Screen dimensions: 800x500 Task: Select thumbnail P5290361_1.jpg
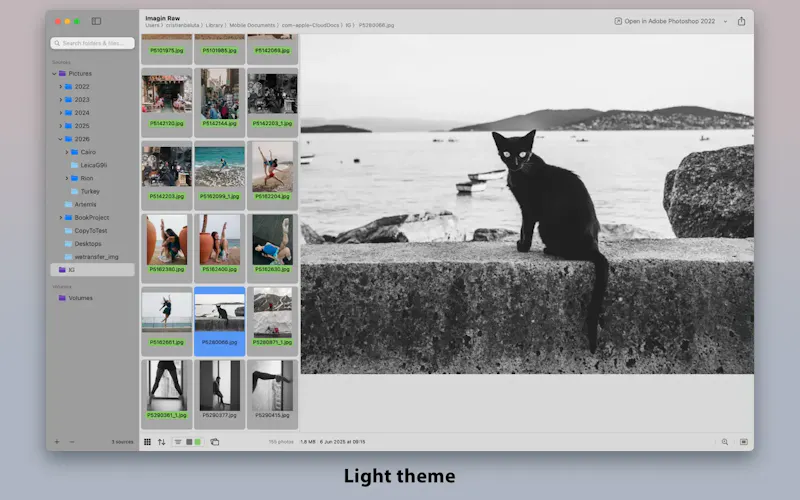pos(167,394)
